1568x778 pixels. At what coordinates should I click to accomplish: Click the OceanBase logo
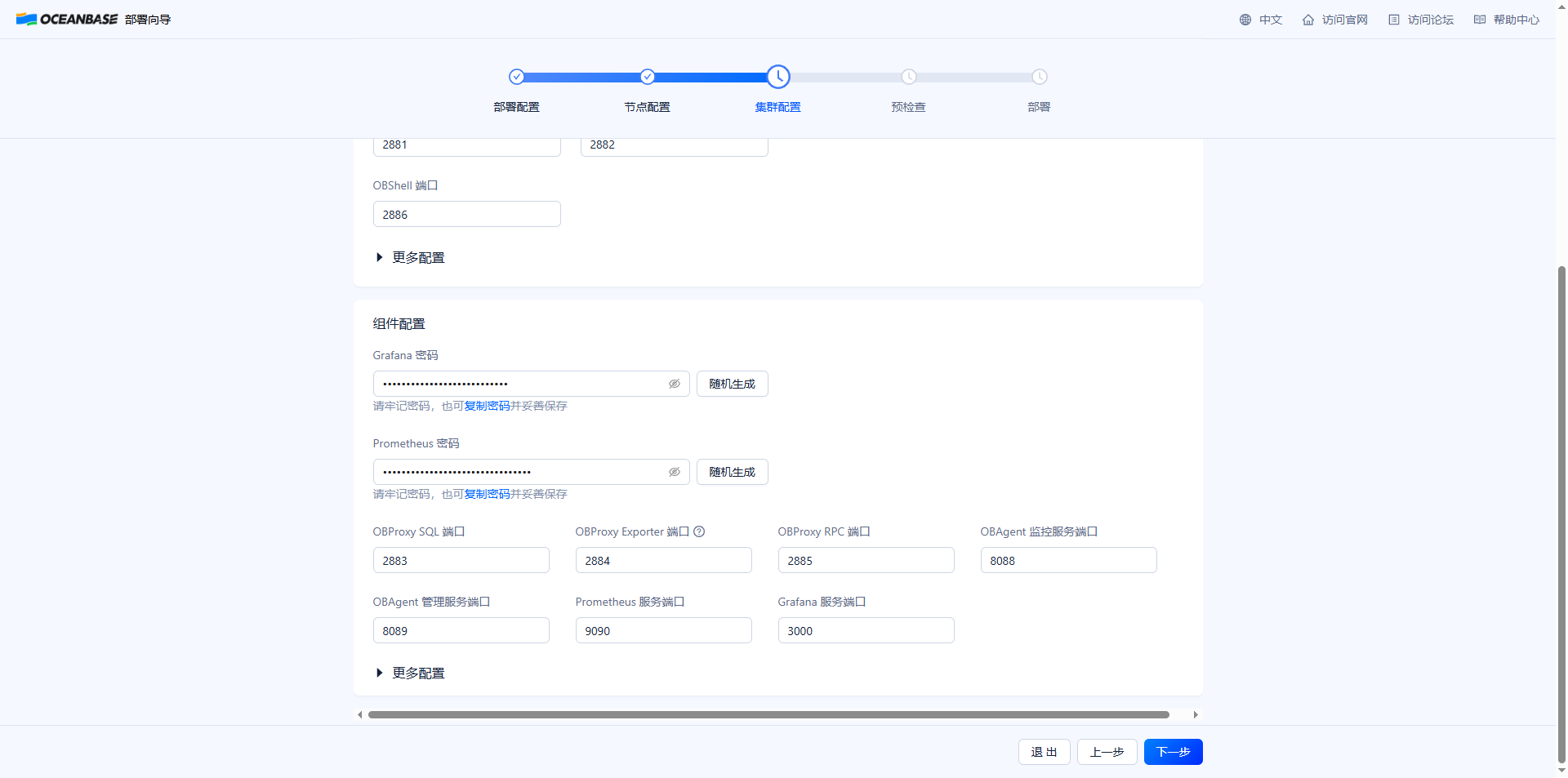coord(67,20)
